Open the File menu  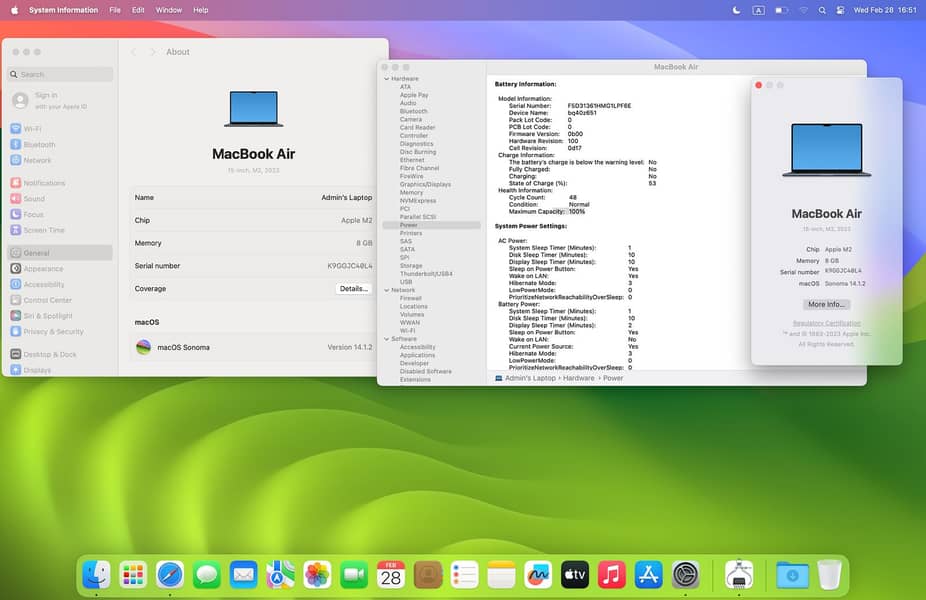(115, 10)
